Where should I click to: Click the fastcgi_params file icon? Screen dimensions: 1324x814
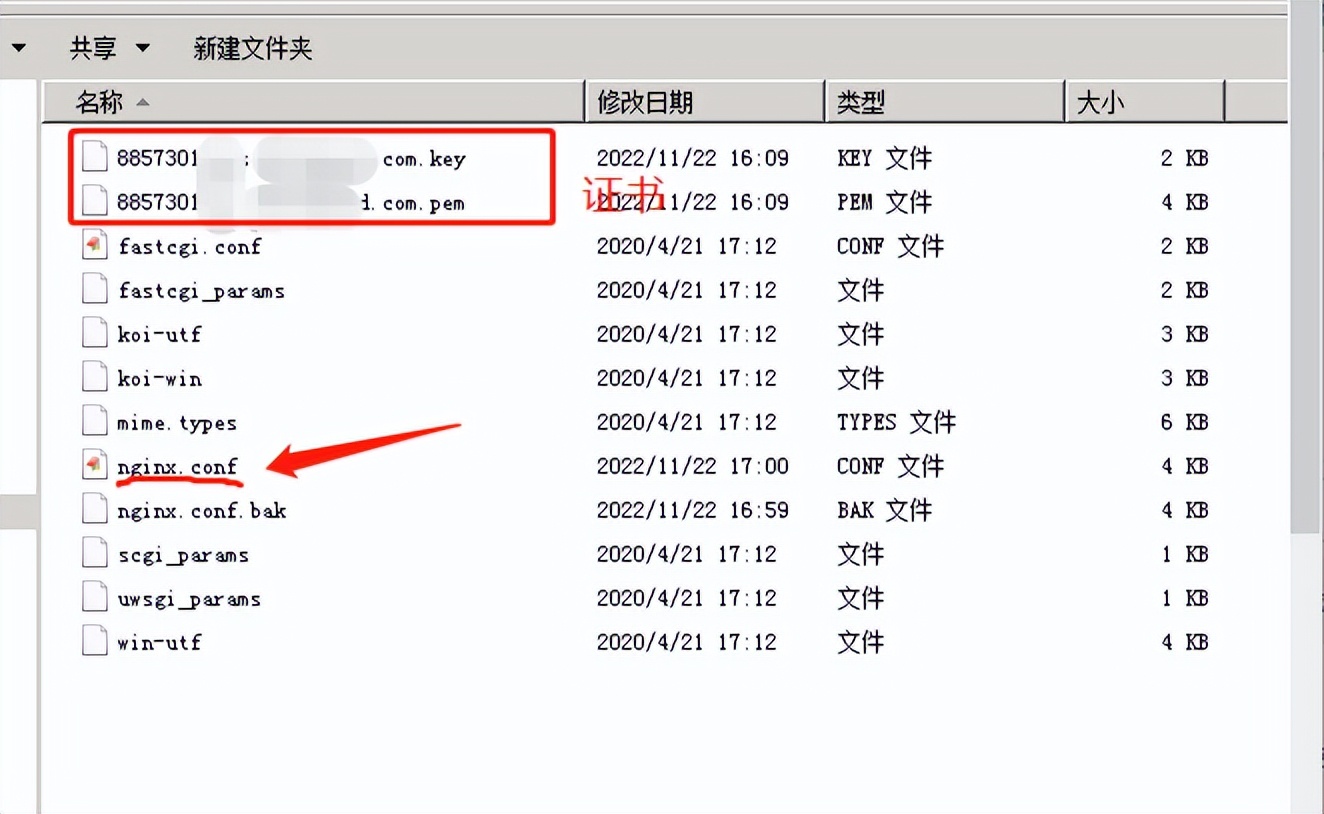pos(95,289)
